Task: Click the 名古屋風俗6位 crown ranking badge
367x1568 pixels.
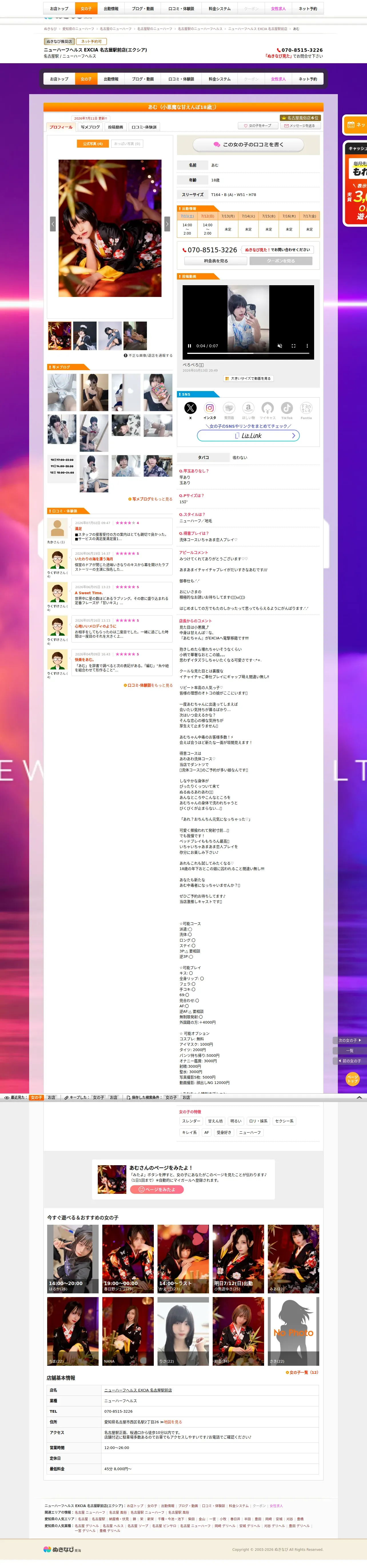Action: 300,118
